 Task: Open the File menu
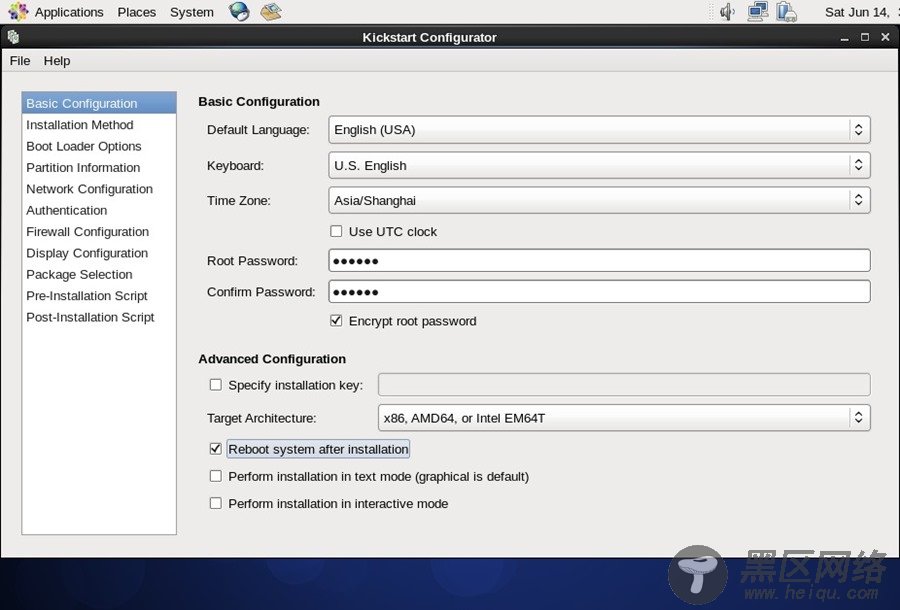pos(20,61)
